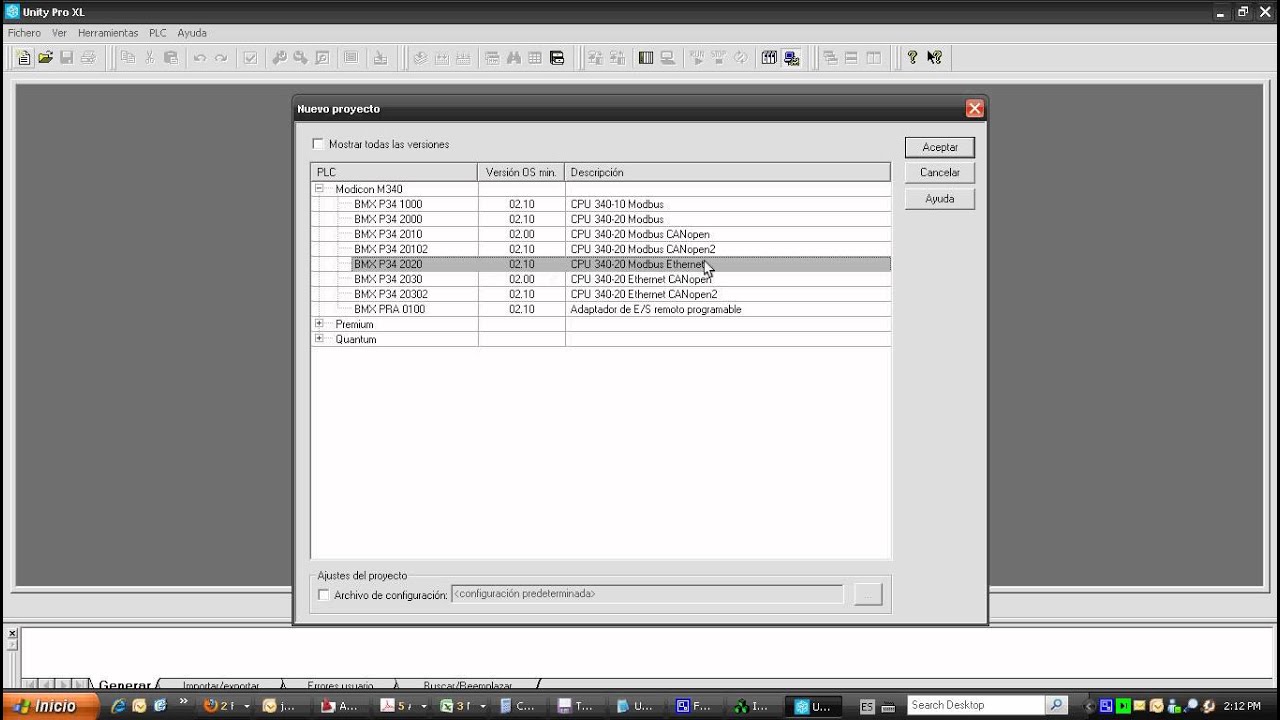Click the configuration file browse button
1280x720 pixels.
coord(868,595)
